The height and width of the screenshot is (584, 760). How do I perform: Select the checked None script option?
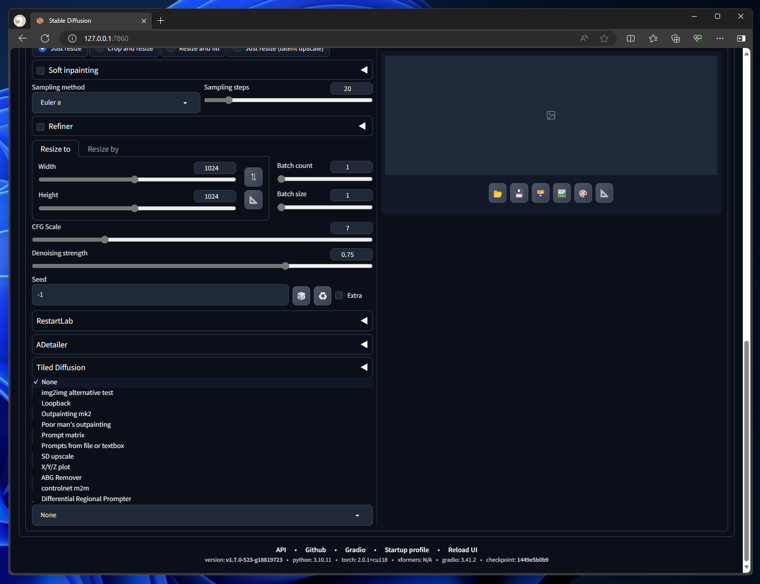click(202, 382)
